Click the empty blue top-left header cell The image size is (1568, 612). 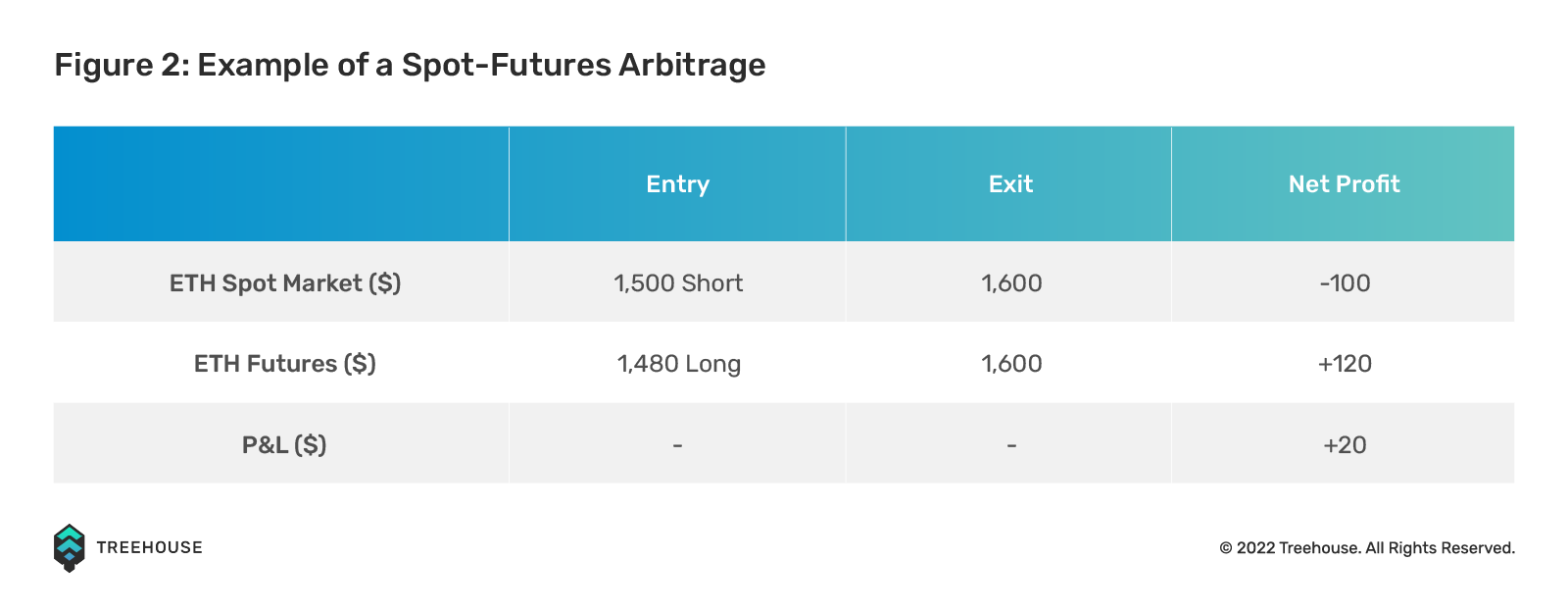[x=281, y=184]
